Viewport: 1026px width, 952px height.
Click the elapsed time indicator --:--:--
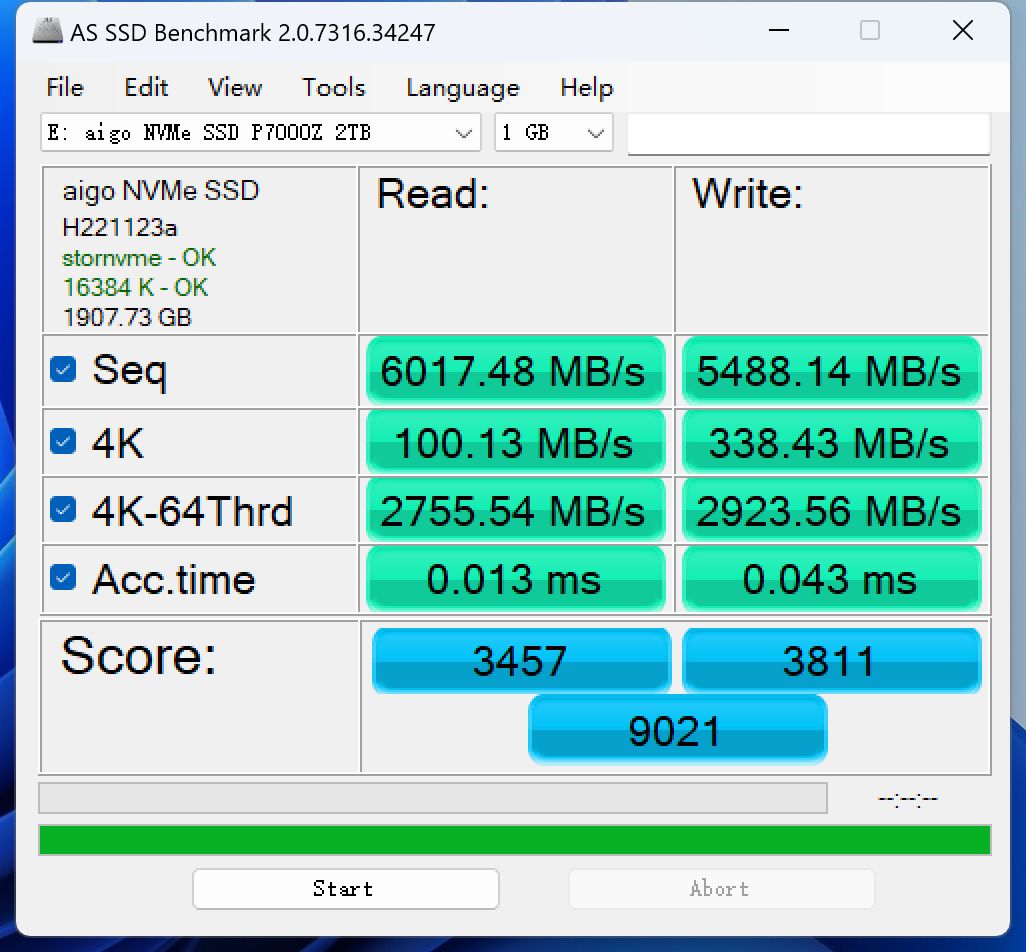click(908, 799)
